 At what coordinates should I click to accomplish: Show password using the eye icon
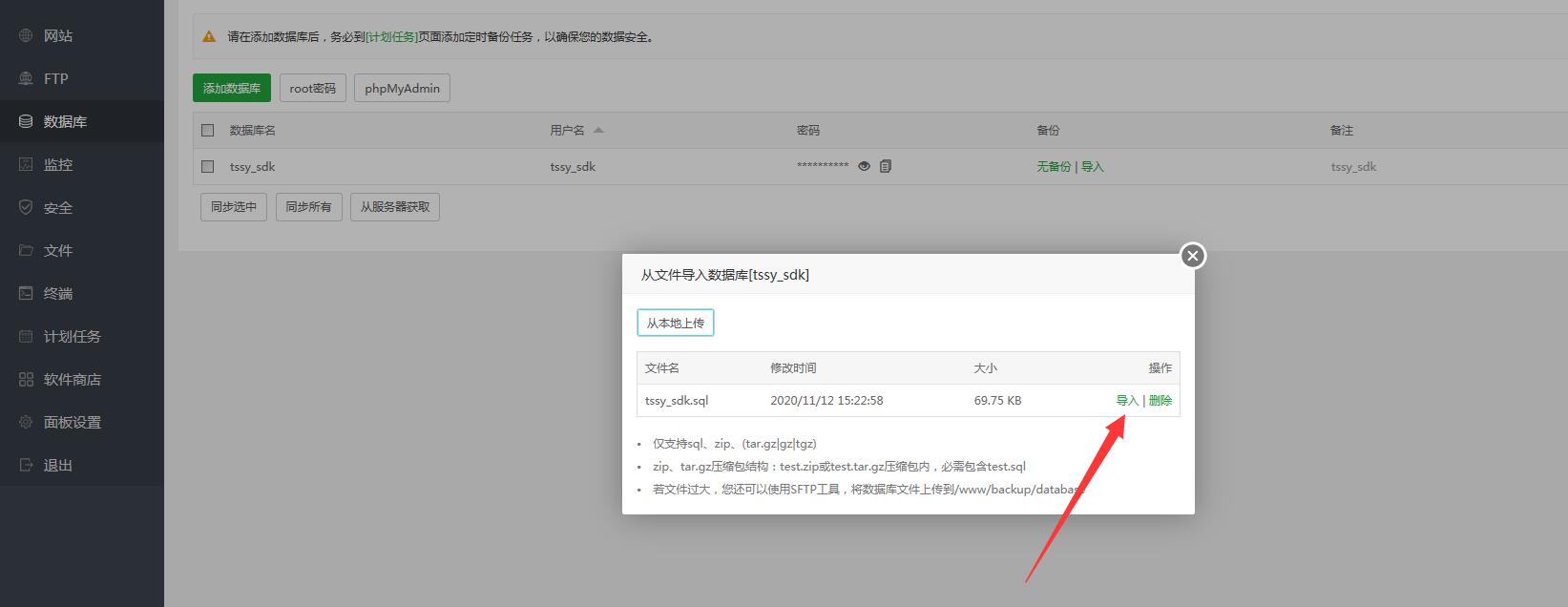tap(864, 166)
